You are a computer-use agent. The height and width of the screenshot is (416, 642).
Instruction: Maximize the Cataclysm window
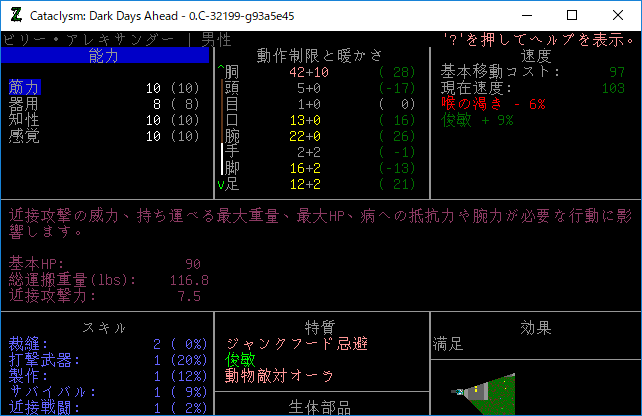tap(571, 15)
